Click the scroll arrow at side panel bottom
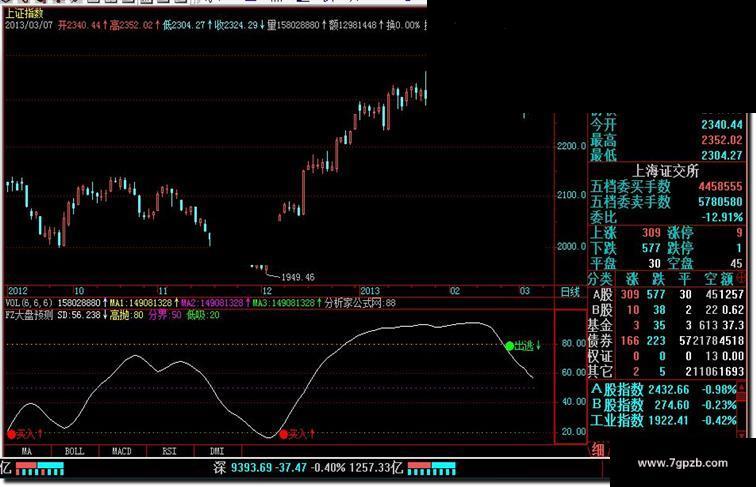The image size is (756, 487). pos(741,434)
